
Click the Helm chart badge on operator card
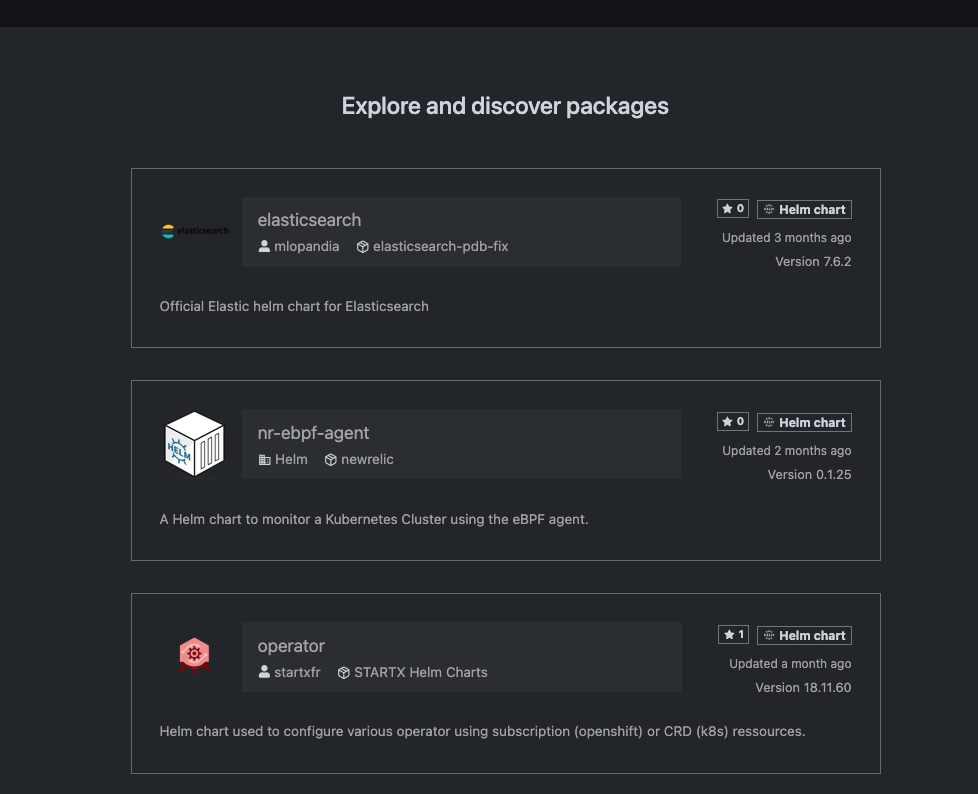pos(804,635)
